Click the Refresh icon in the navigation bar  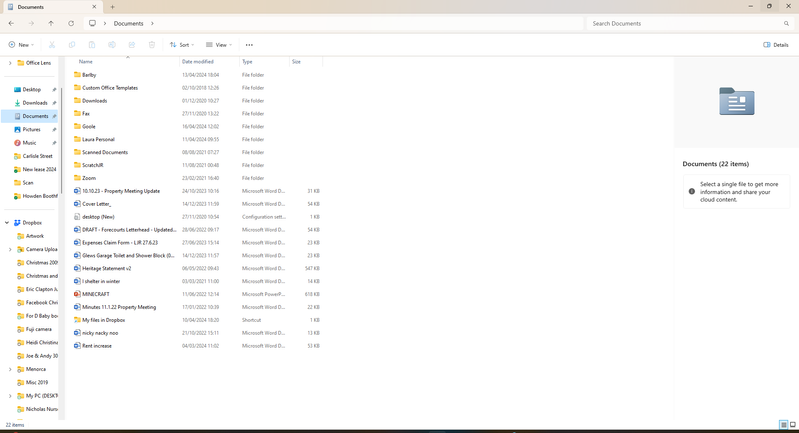tap(71, 23)
